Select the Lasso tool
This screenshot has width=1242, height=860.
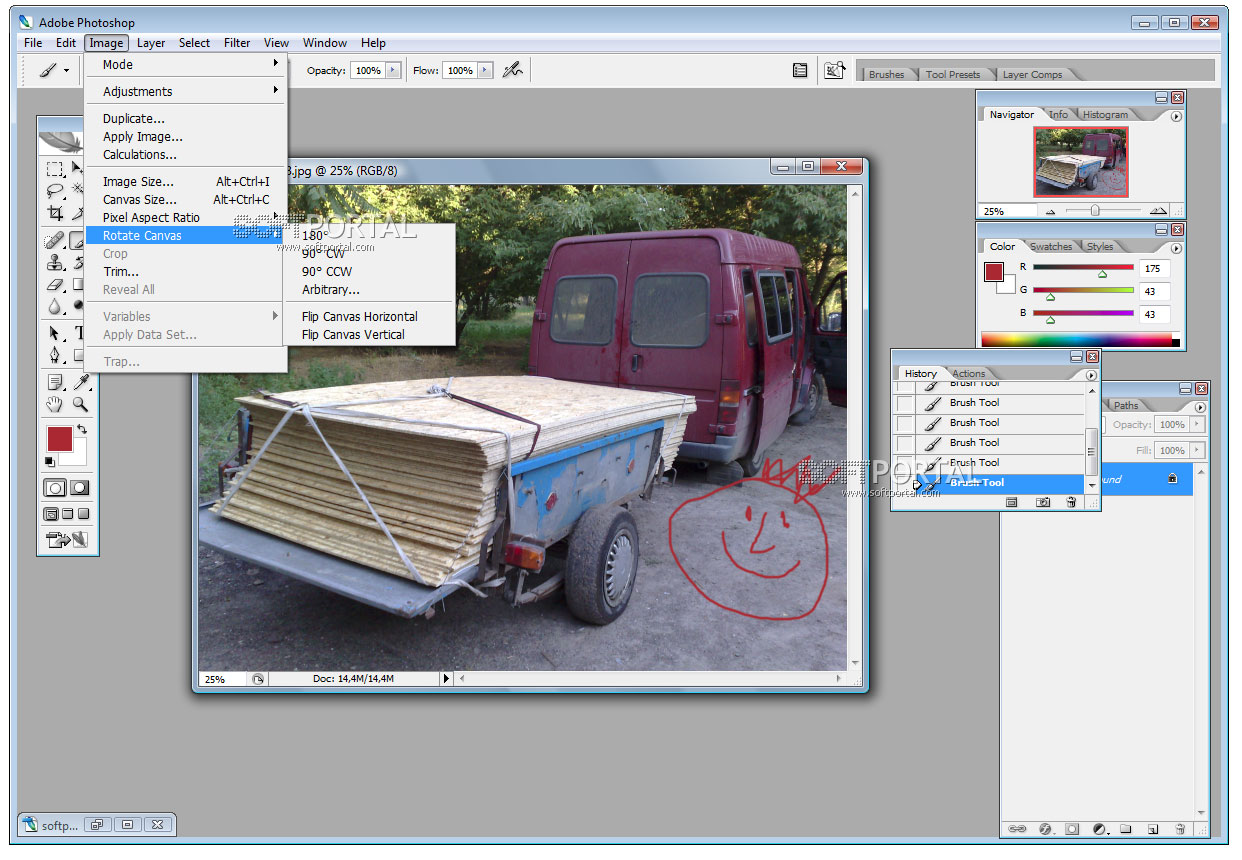(x=56, y=191)
